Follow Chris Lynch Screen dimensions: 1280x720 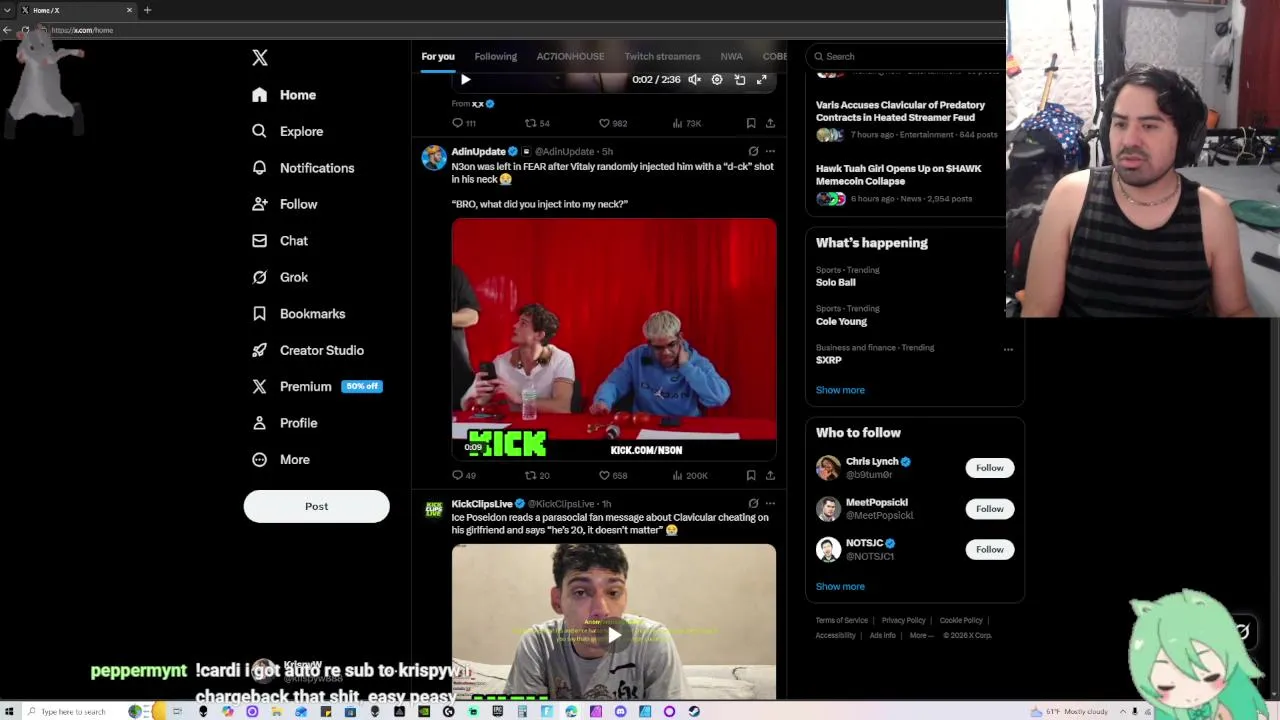[x=989, y=468]
